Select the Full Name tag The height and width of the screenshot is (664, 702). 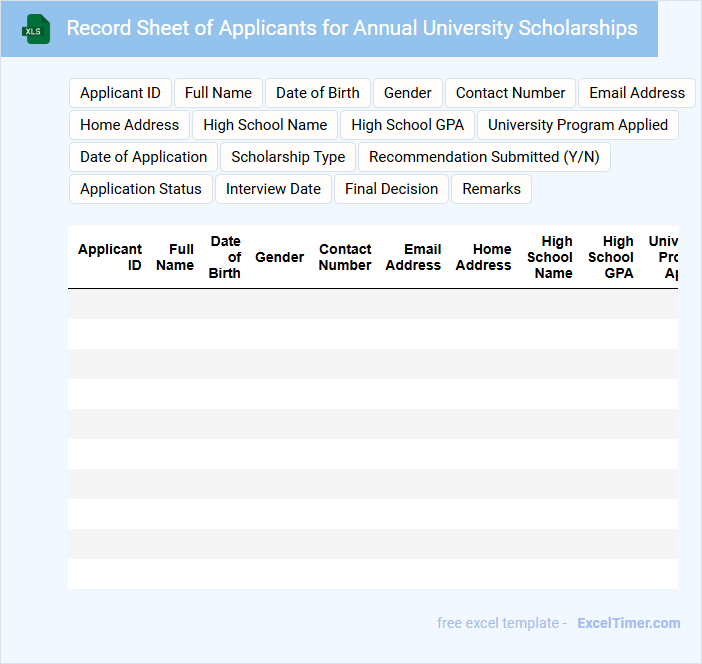click(218, 93)
